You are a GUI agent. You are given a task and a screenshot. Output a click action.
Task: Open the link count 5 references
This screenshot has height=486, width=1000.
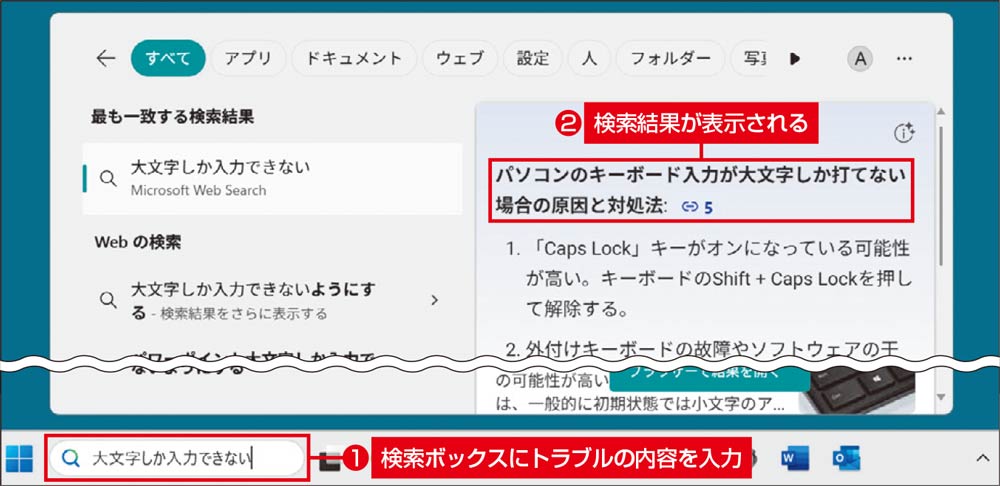[x=697, y=207]
